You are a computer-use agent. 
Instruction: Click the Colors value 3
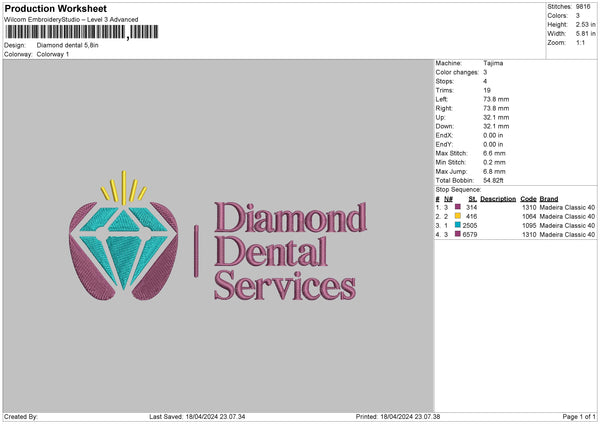577,16
